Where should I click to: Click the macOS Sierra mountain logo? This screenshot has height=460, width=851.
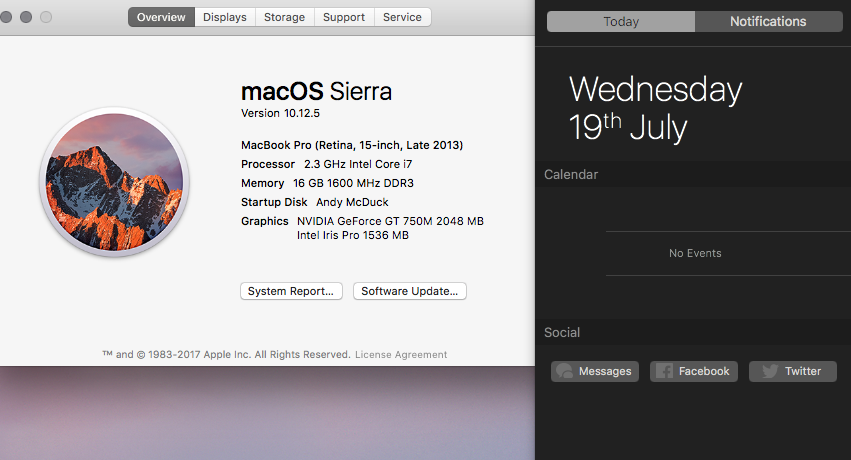point(114,182)
